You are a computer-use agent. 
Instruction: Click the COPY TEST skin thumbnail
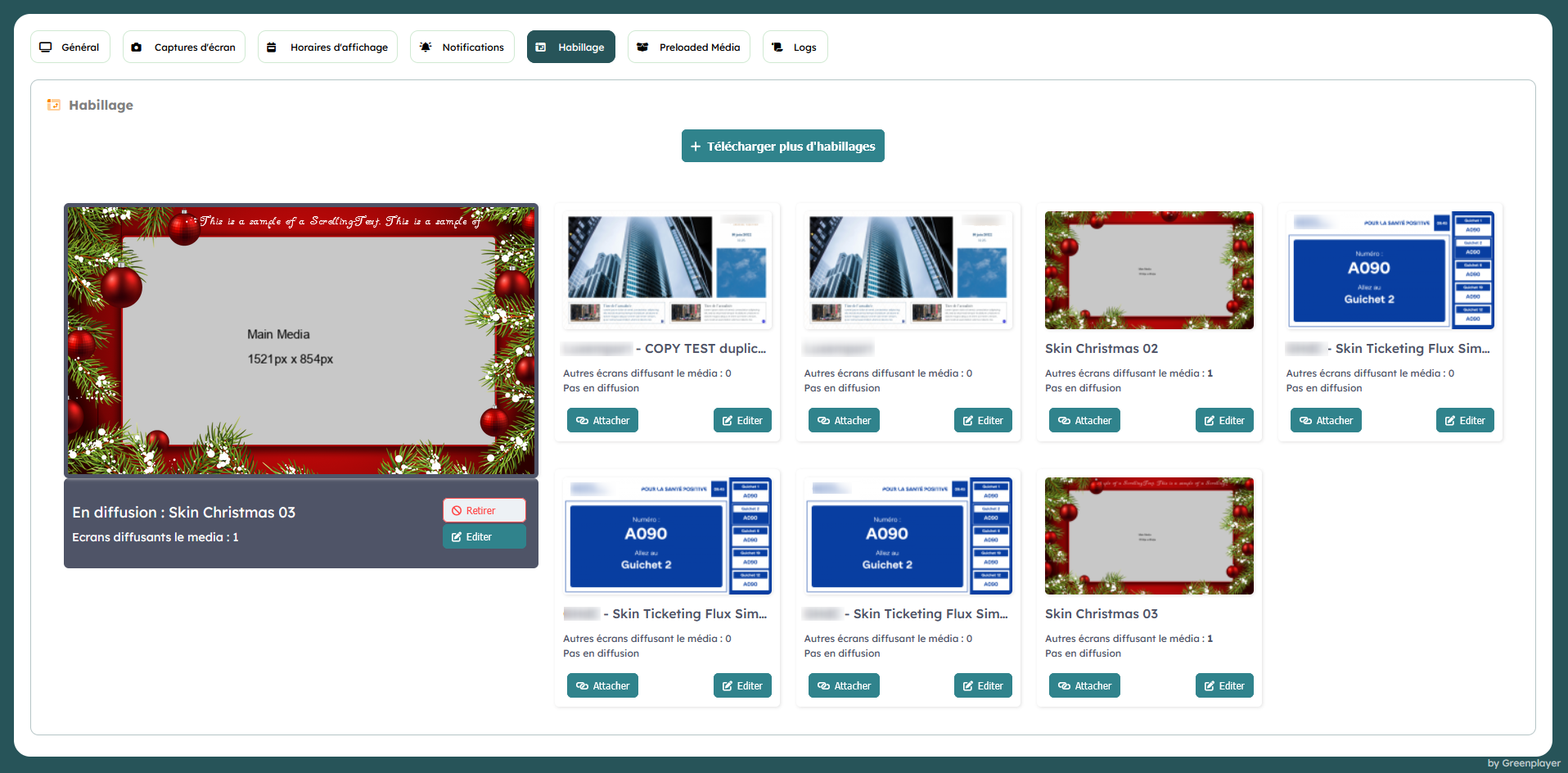[x=667, y=269]
